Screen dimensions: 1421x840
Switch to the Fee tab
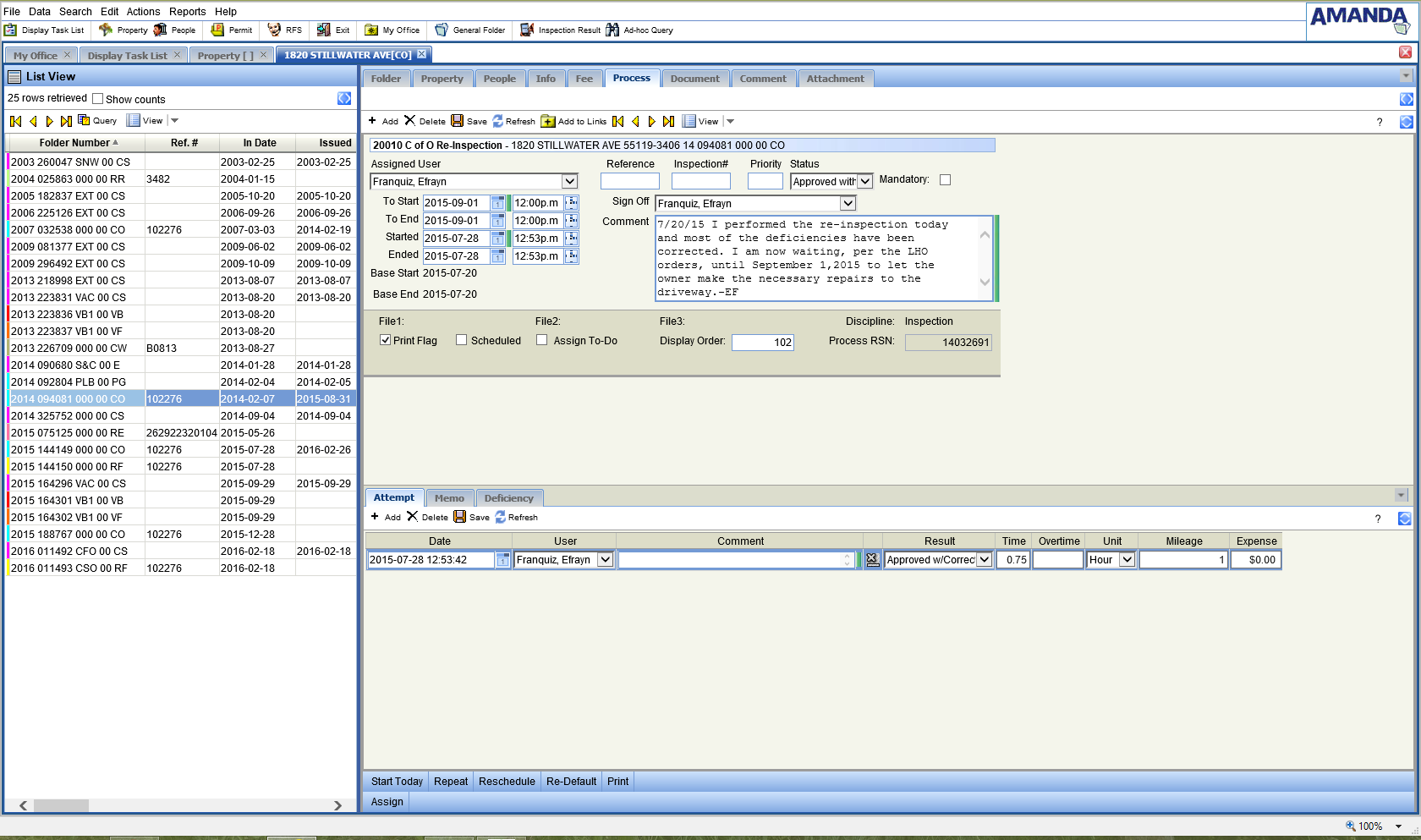584,79
